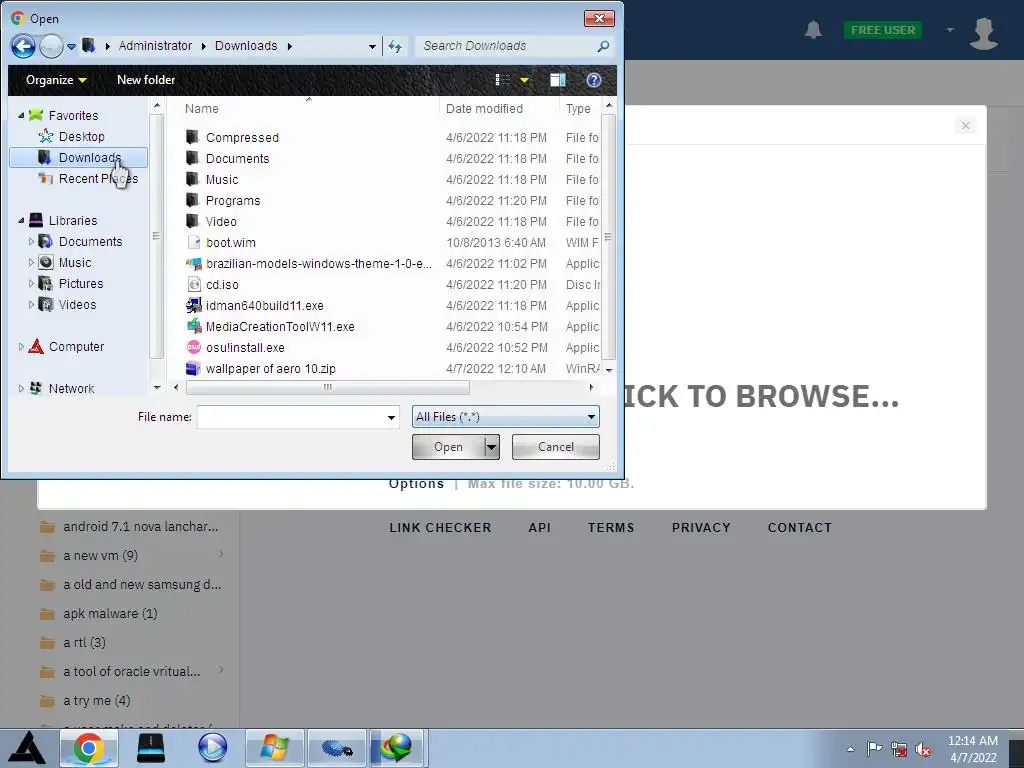Collapse the Libraries tree group
This screenshot has width=1024, height=768.
[21, 220]
